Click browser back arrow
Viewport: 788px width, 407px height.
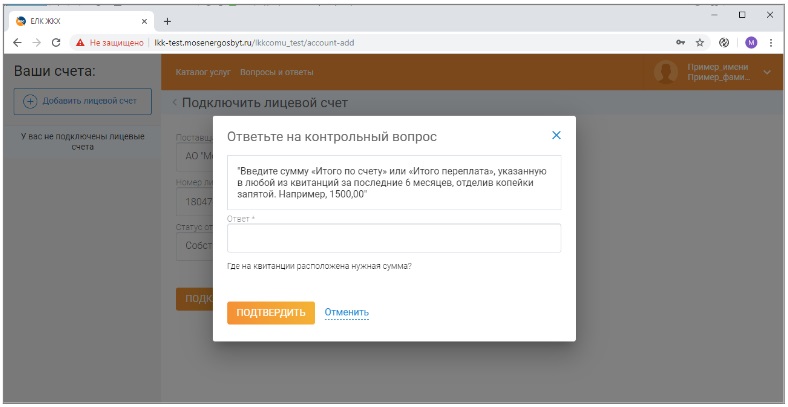tap(18, 43)
